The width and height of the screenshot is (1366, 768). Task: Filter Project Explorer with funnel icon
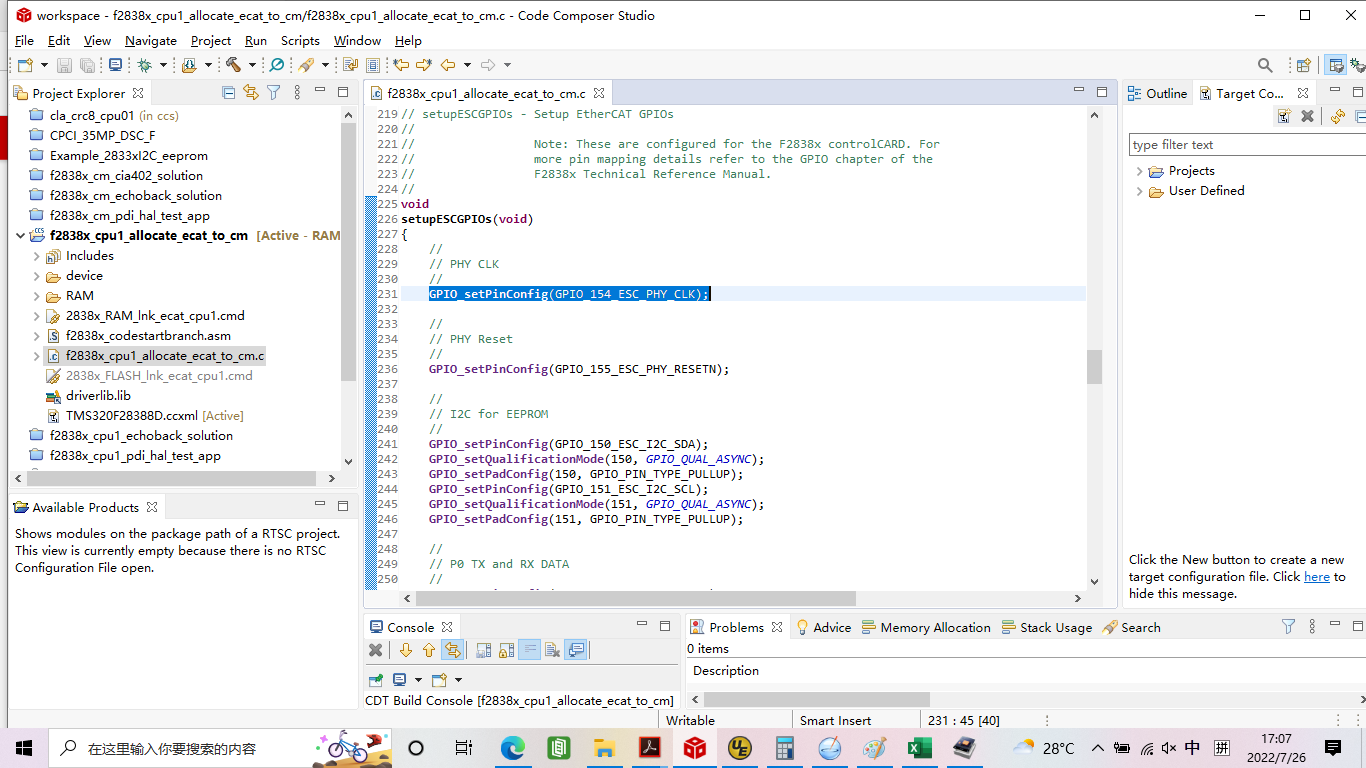coord(273,92)
